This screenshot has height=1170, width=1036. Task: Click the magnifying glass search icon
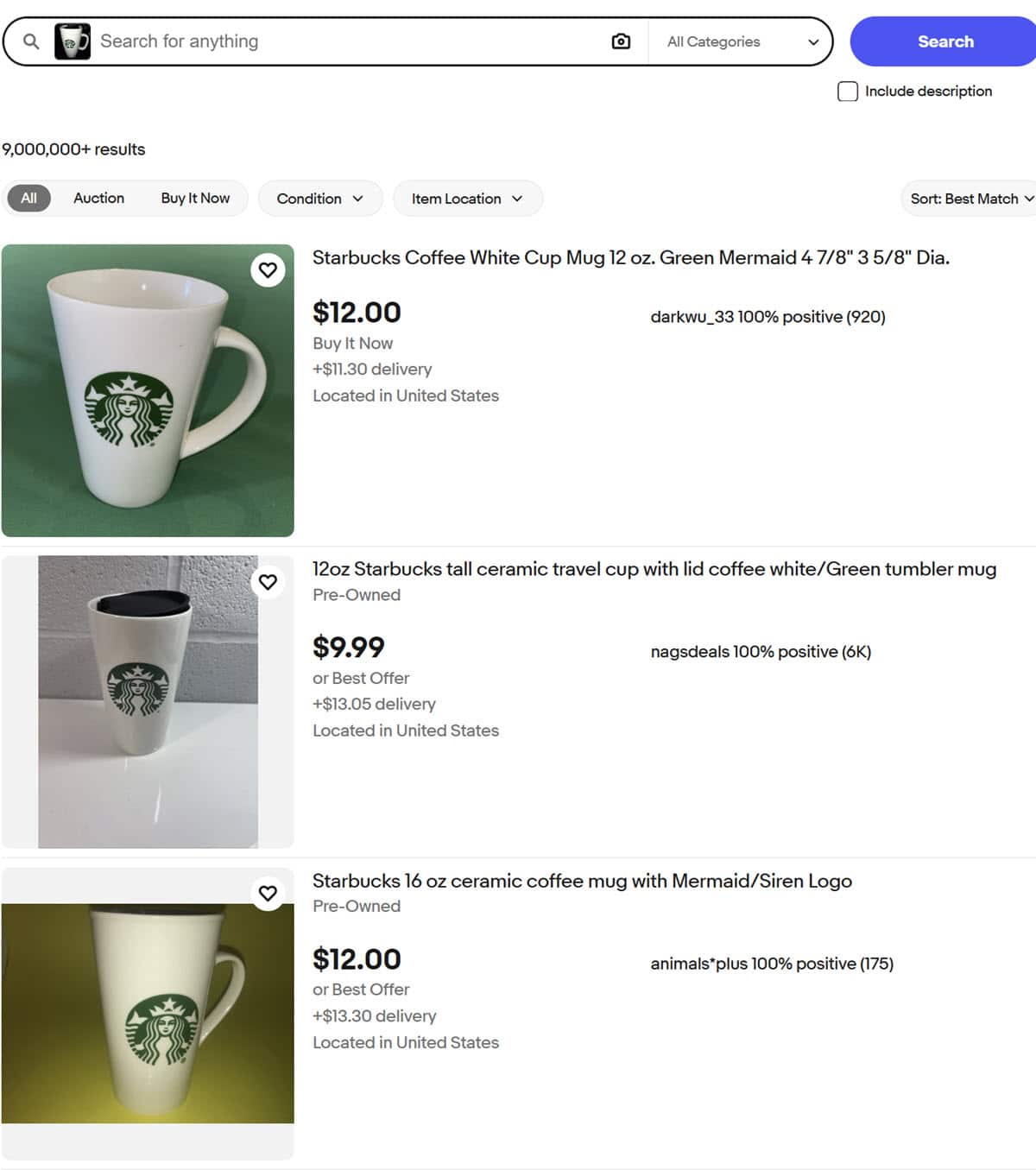[31, 41]
